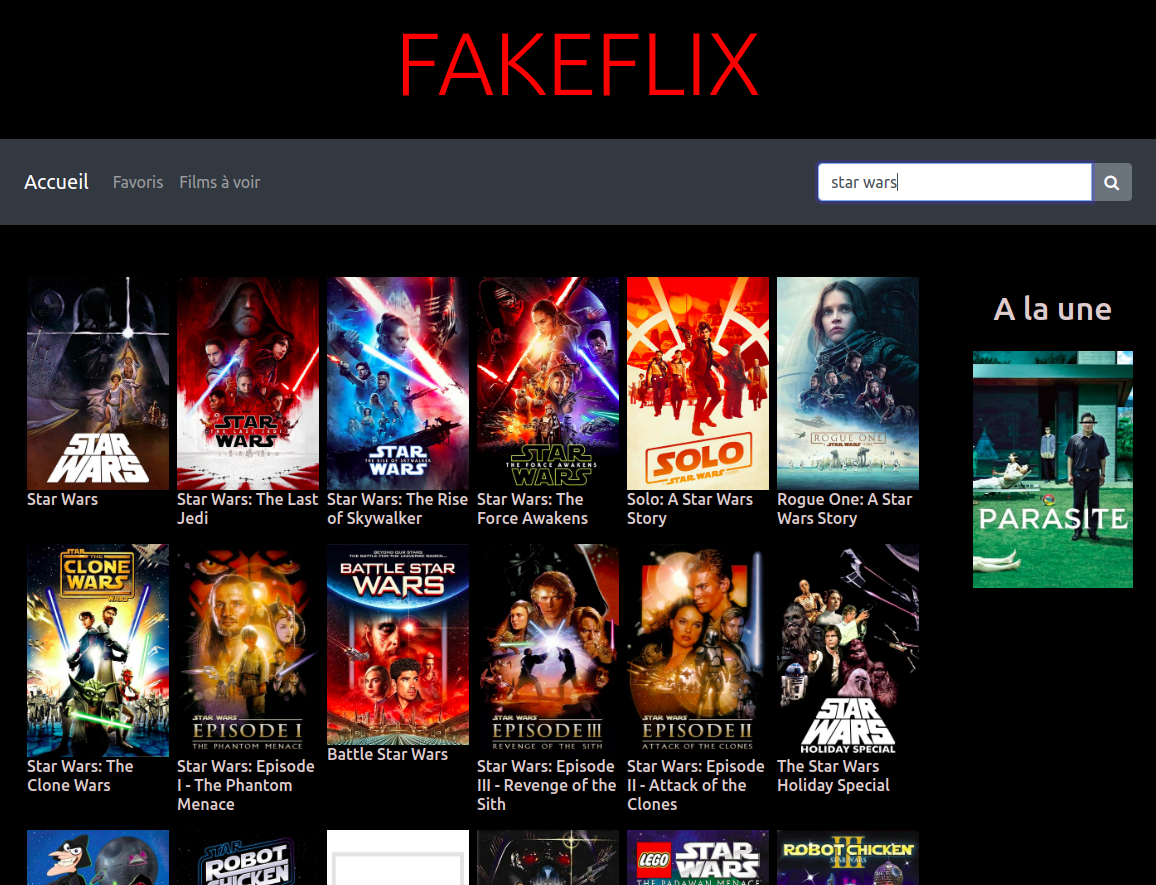This screenshot has width=1156, height=885.
Task: Click the FAKEFLIX logo title
Action: [578, 65]
